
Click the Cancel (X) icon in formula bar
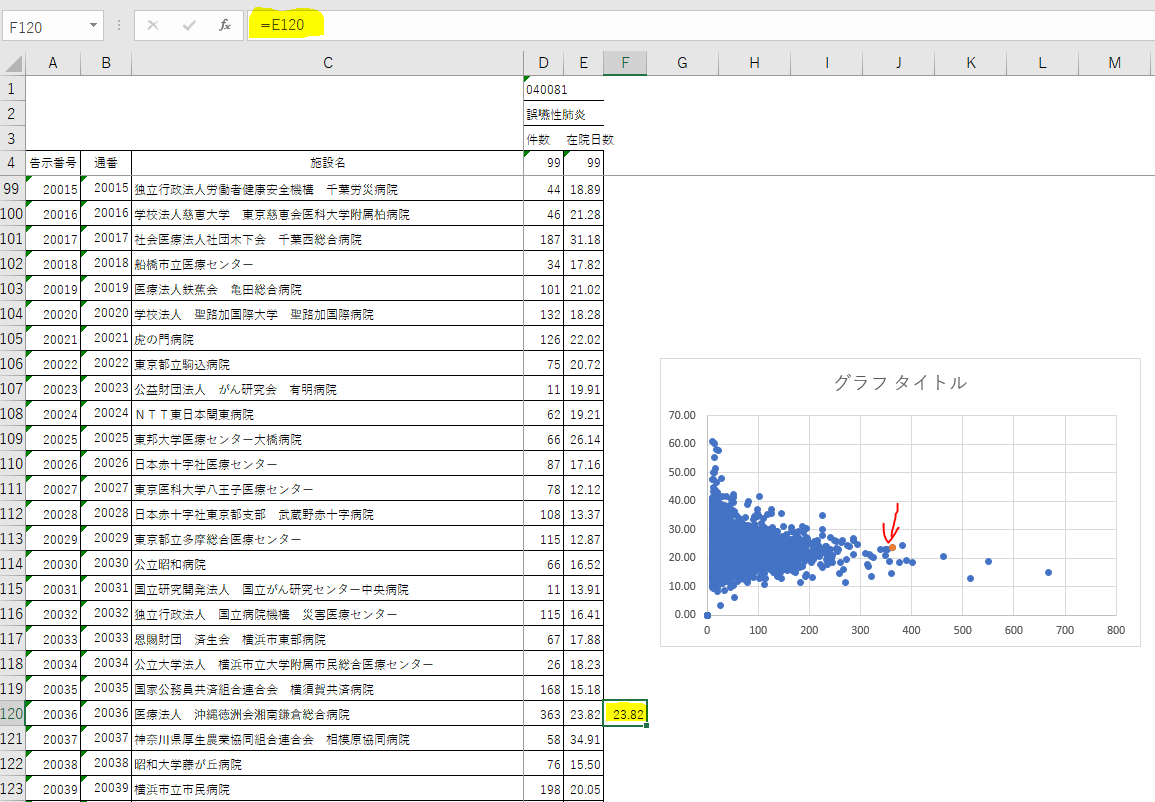[x=152, y=26]
